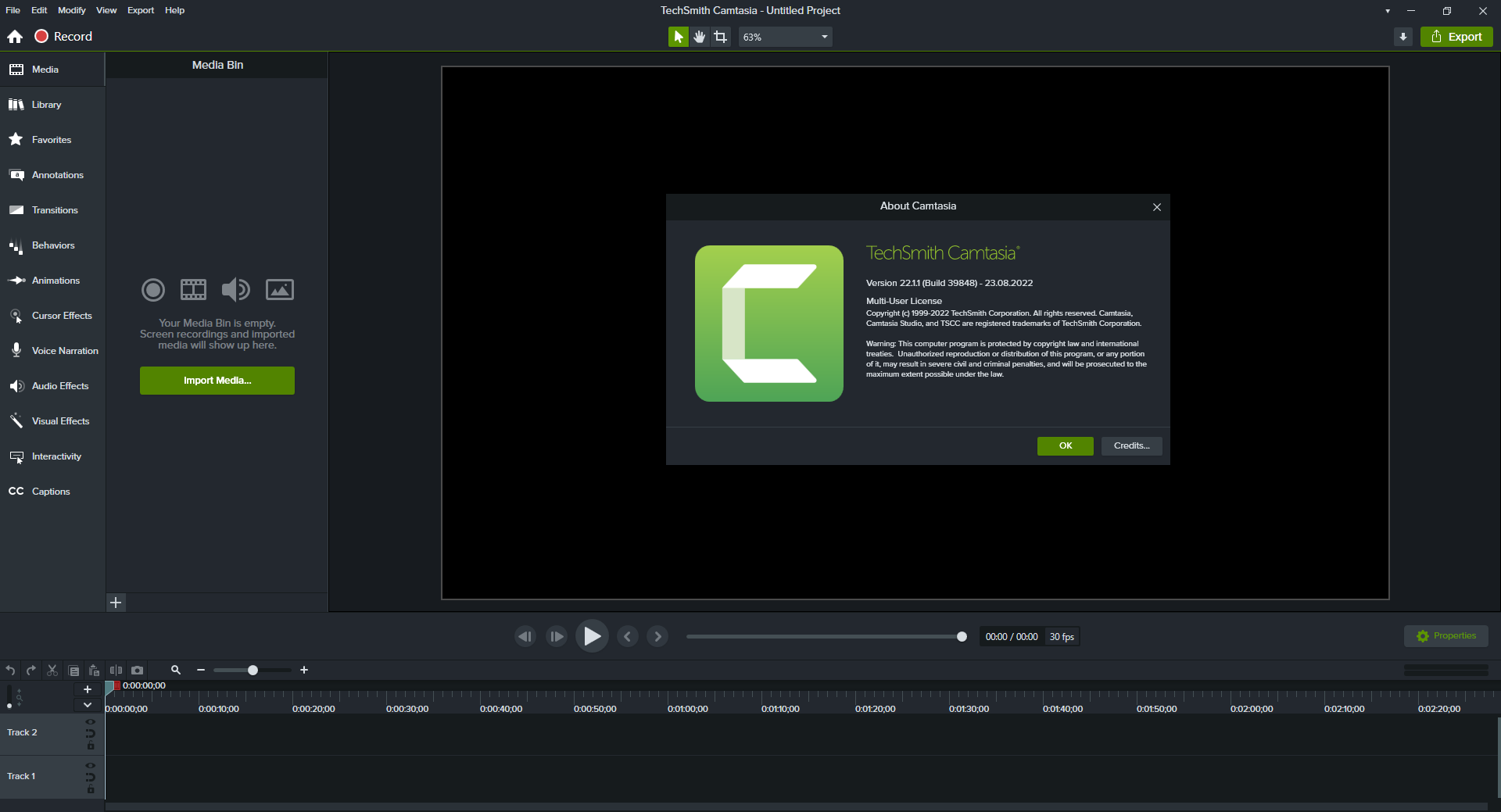The image size is (1501, 812).
Task: Hide Track 1 with the eye icon
Action: click(91, 766)
